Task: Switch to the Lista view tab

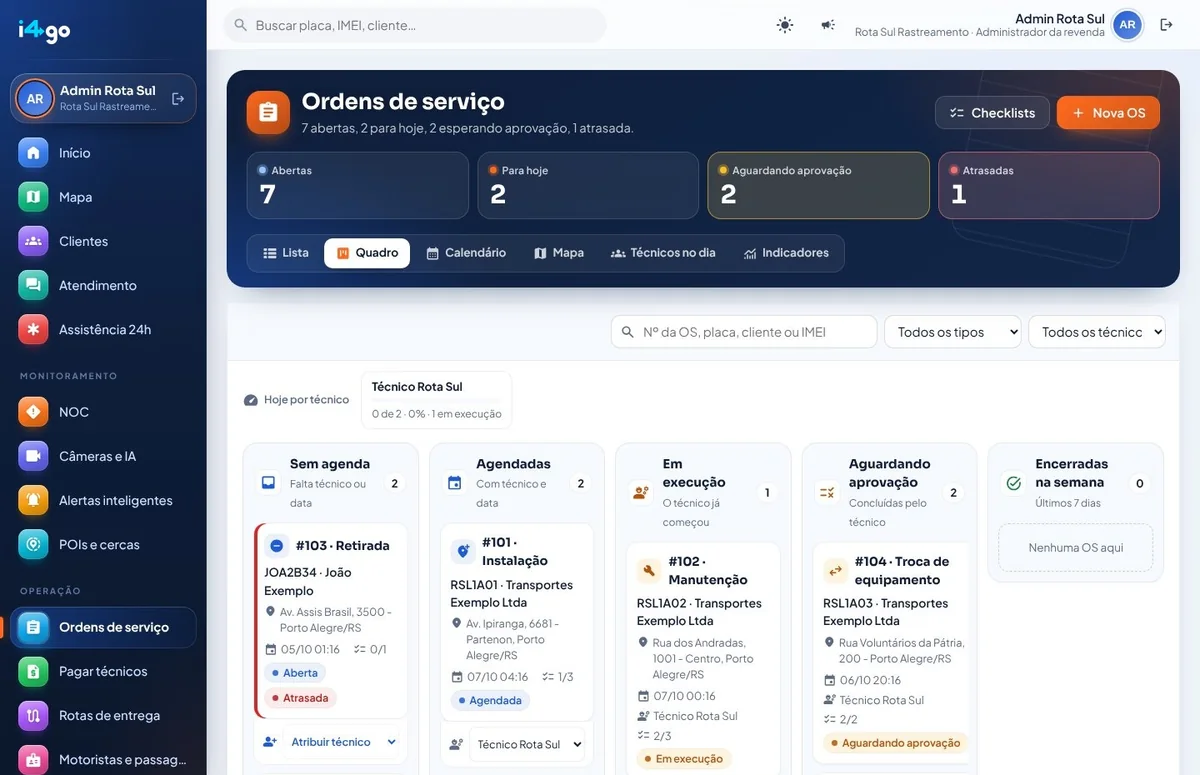Action: point(286,253)
